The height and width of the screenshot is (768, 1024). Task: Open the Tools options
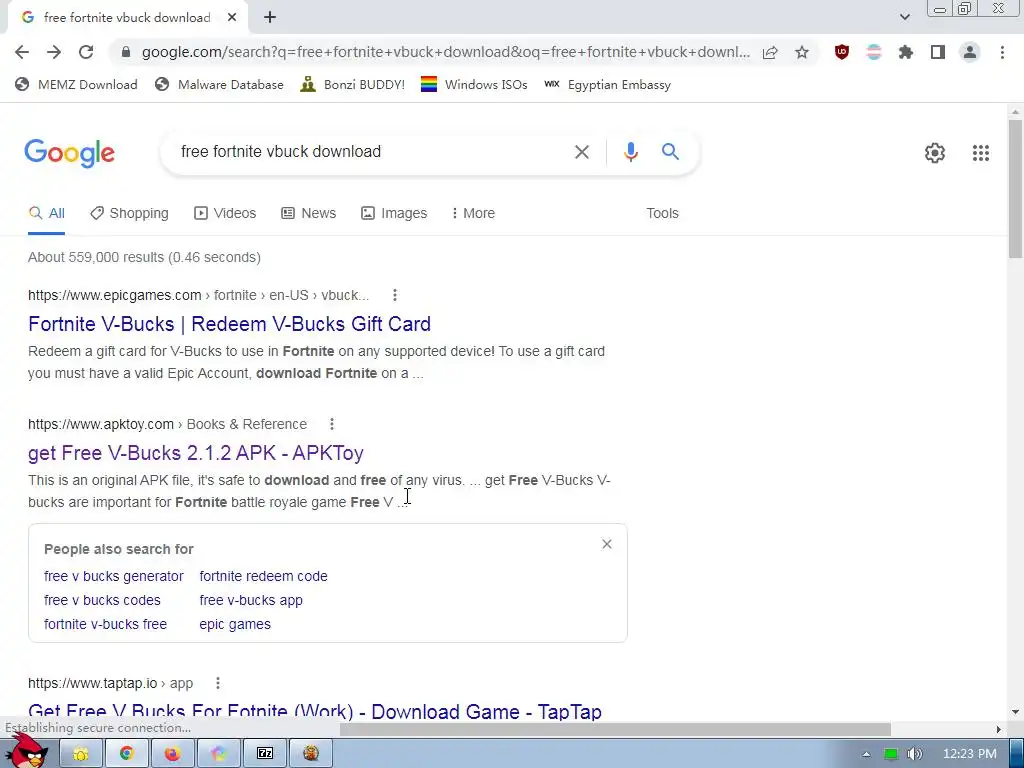point(662,214)
